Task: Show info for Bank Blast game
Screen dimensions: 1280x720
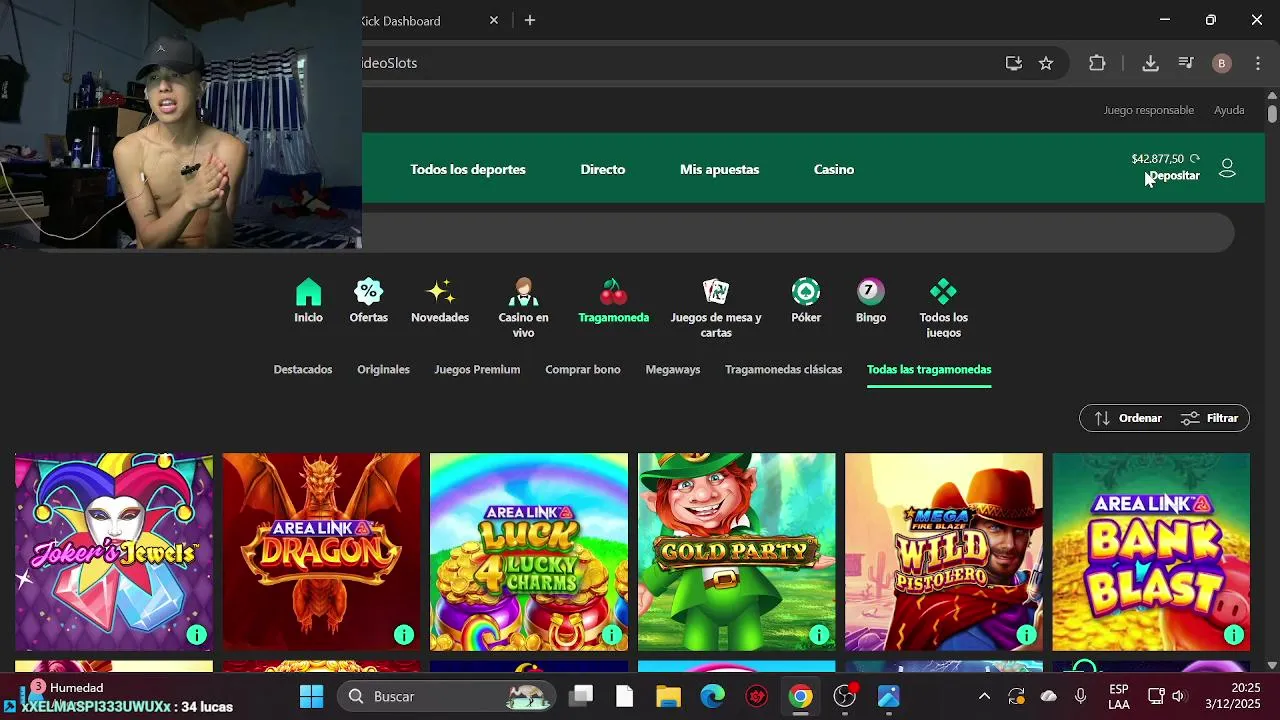Action: click(1234, 634)
